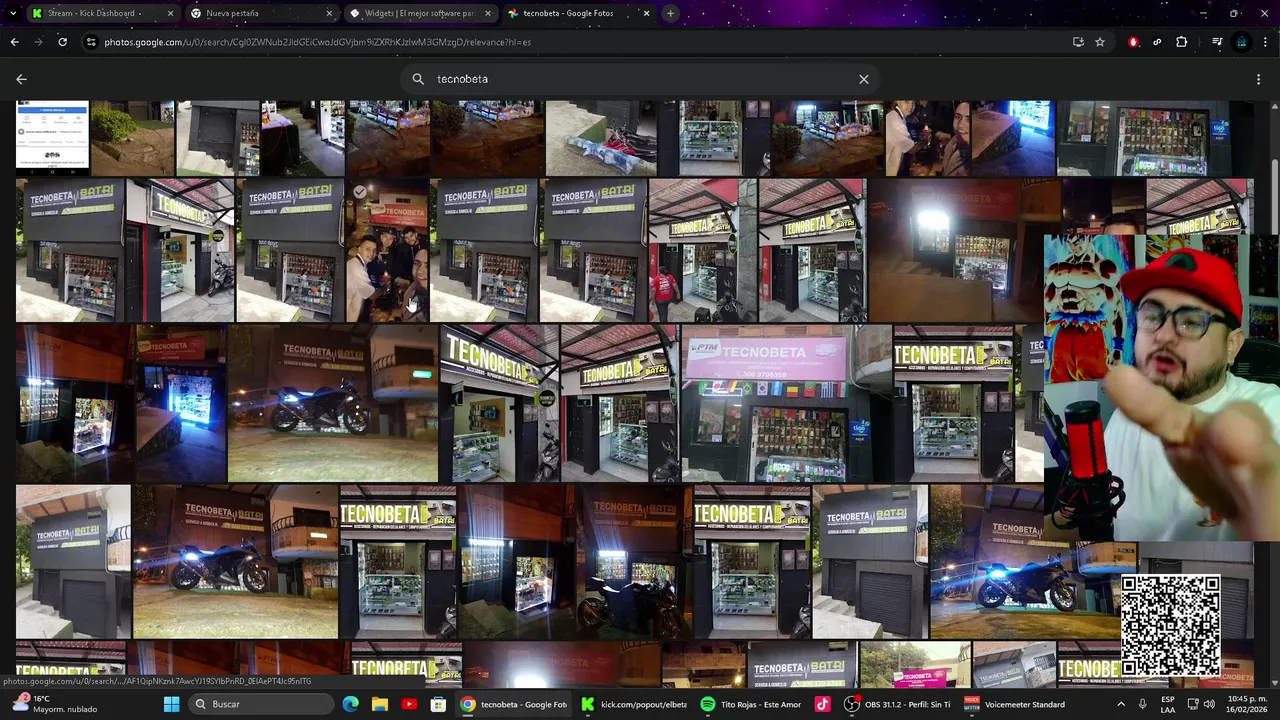Switch to the Widgets software tab

[420, 13]
